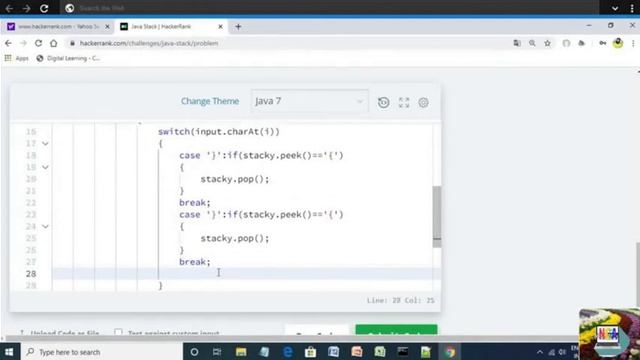Open Word from the taskbar
This screenshot has width=640, height=360.
click(x=333, y=352)
